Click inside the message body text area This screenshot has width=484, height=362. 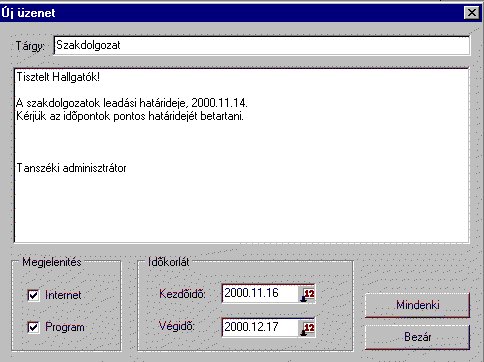point(242,155)
